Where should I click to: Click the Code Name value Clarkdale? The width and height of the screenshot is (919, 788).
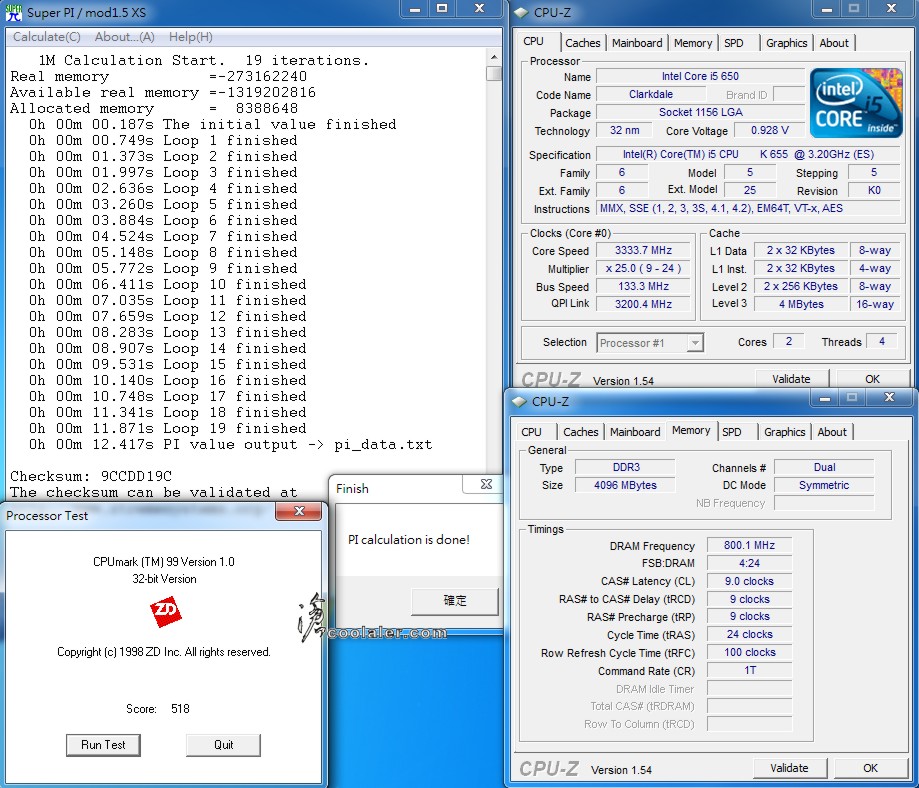[651, 94]
